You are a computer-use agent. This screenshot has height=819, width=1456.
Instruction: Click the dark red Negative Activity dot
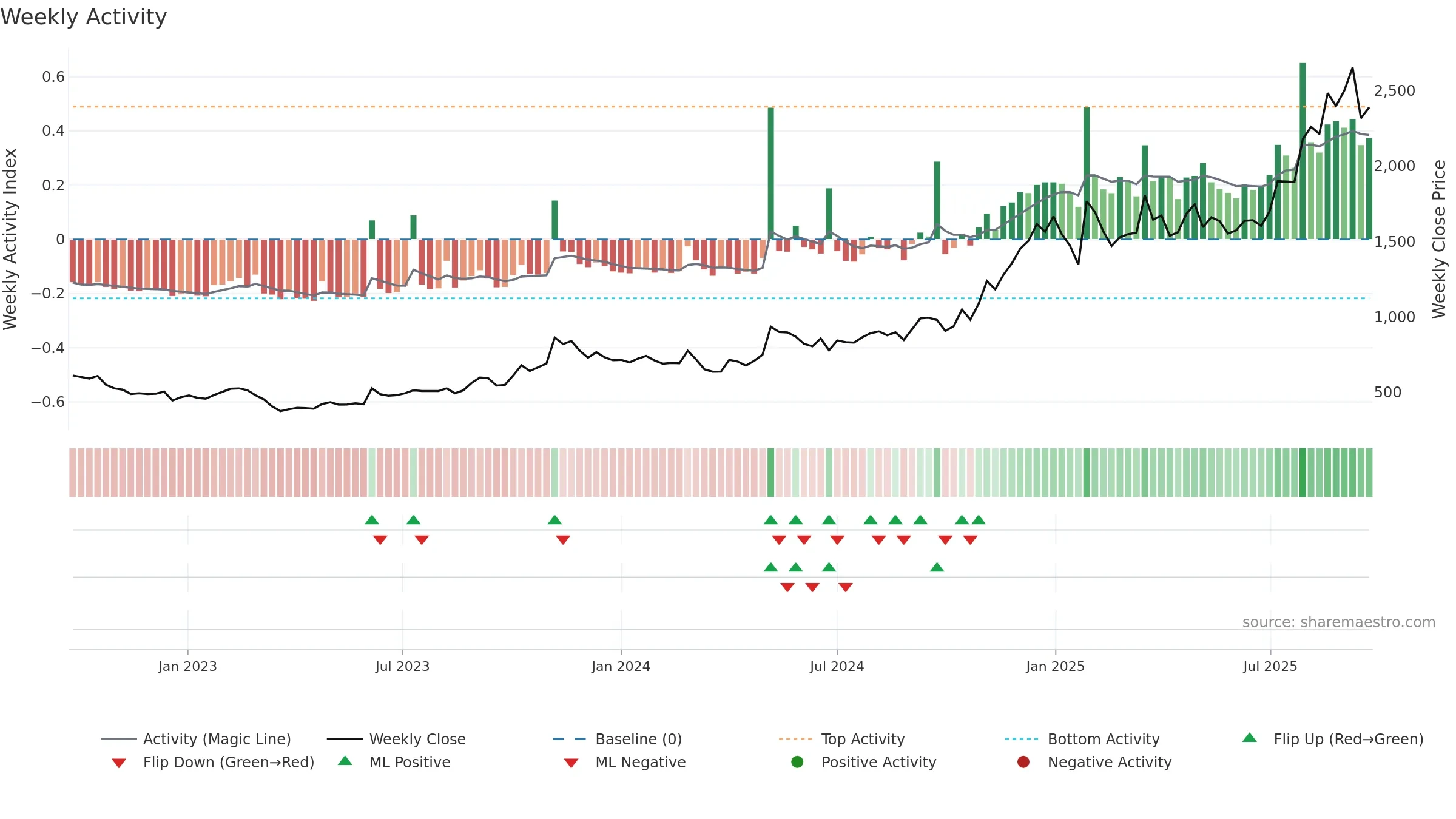[1023, 762]
